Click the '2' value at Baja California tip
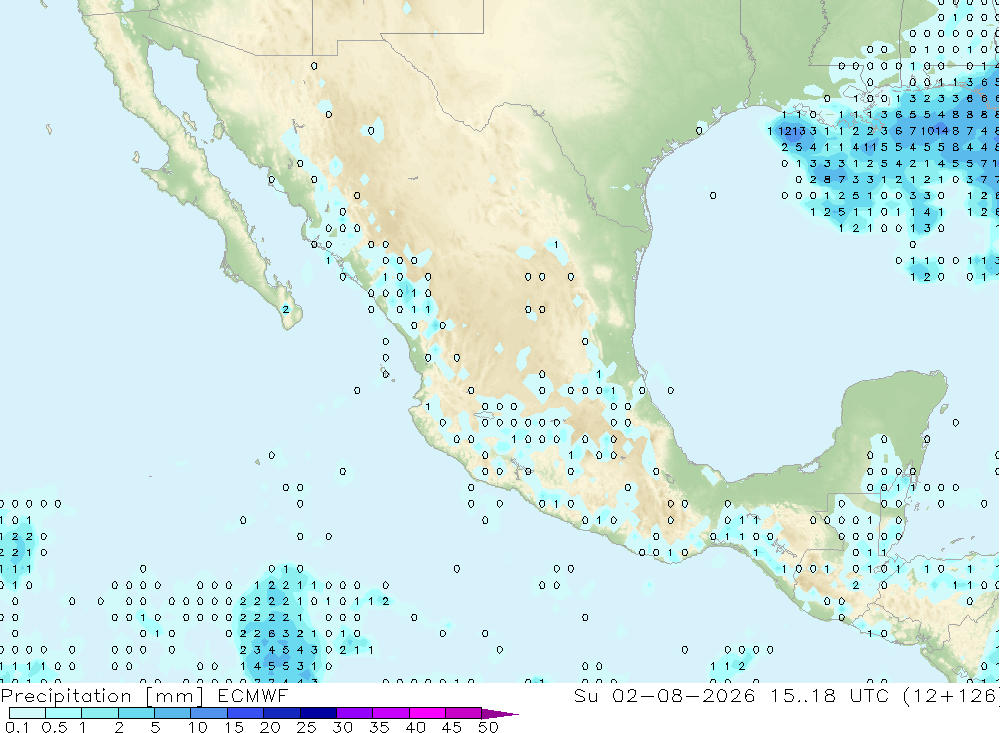This screenshot has width=1000, height=733. [286, 309]
